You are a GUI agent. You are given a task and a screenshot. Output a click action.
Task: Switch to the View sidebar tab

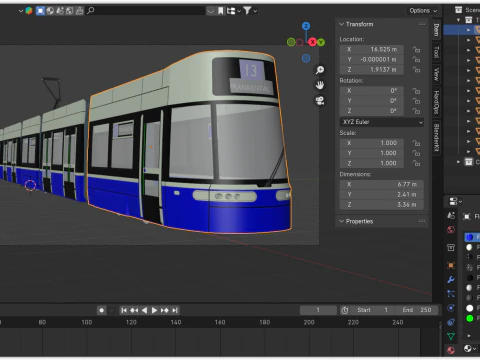(436, 74)
